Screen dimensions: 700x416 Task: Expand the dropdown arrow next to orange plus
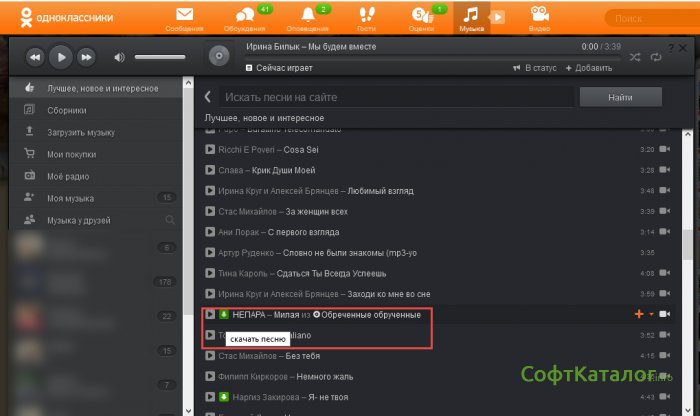[x=652, y=314]
